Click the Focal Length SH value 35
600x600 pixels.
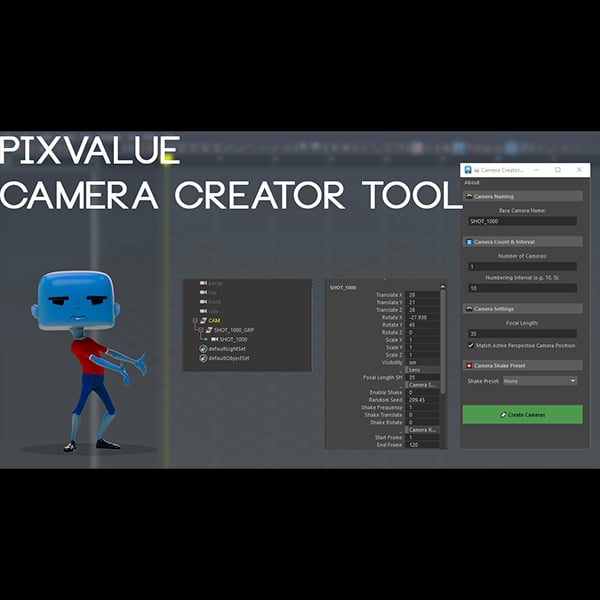pyautogui.click(x=422, y=377)
